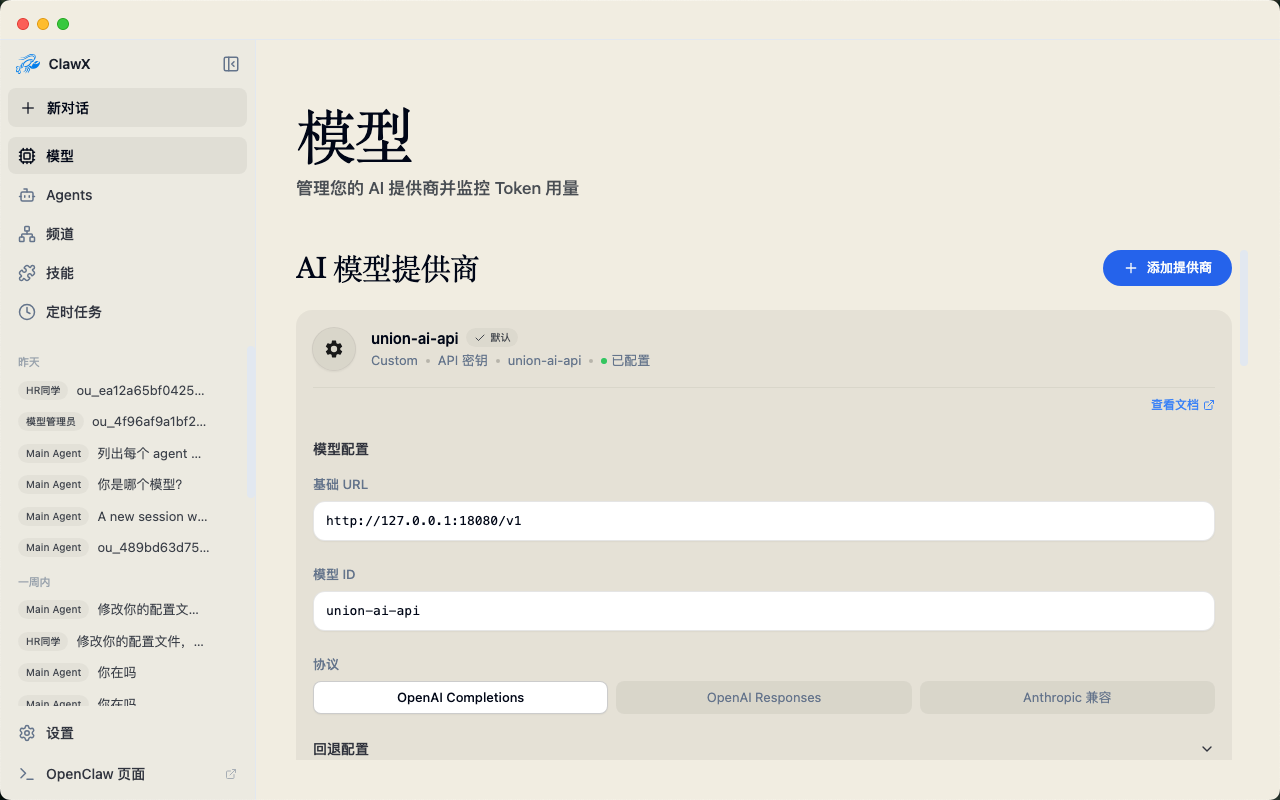Open Main Agent chat ou_489bd63d75…
The image size is (1280, 800).
coord(127,547)
